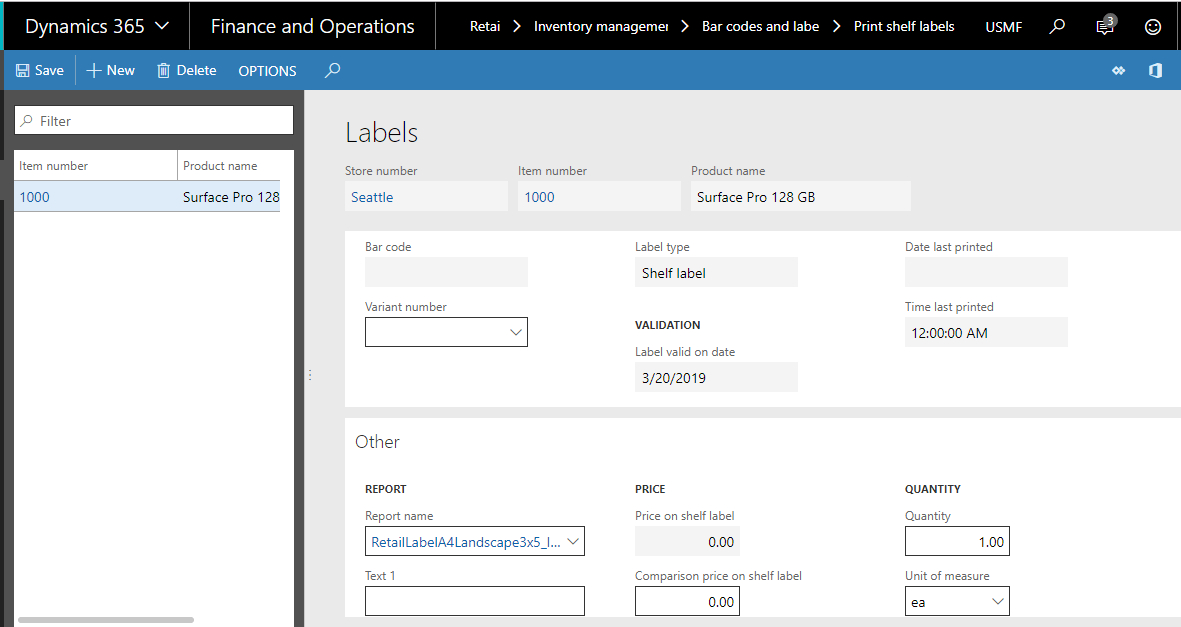Open in Office apps icon
This screenshot has height=627, width=1181.
(1155, 71)
